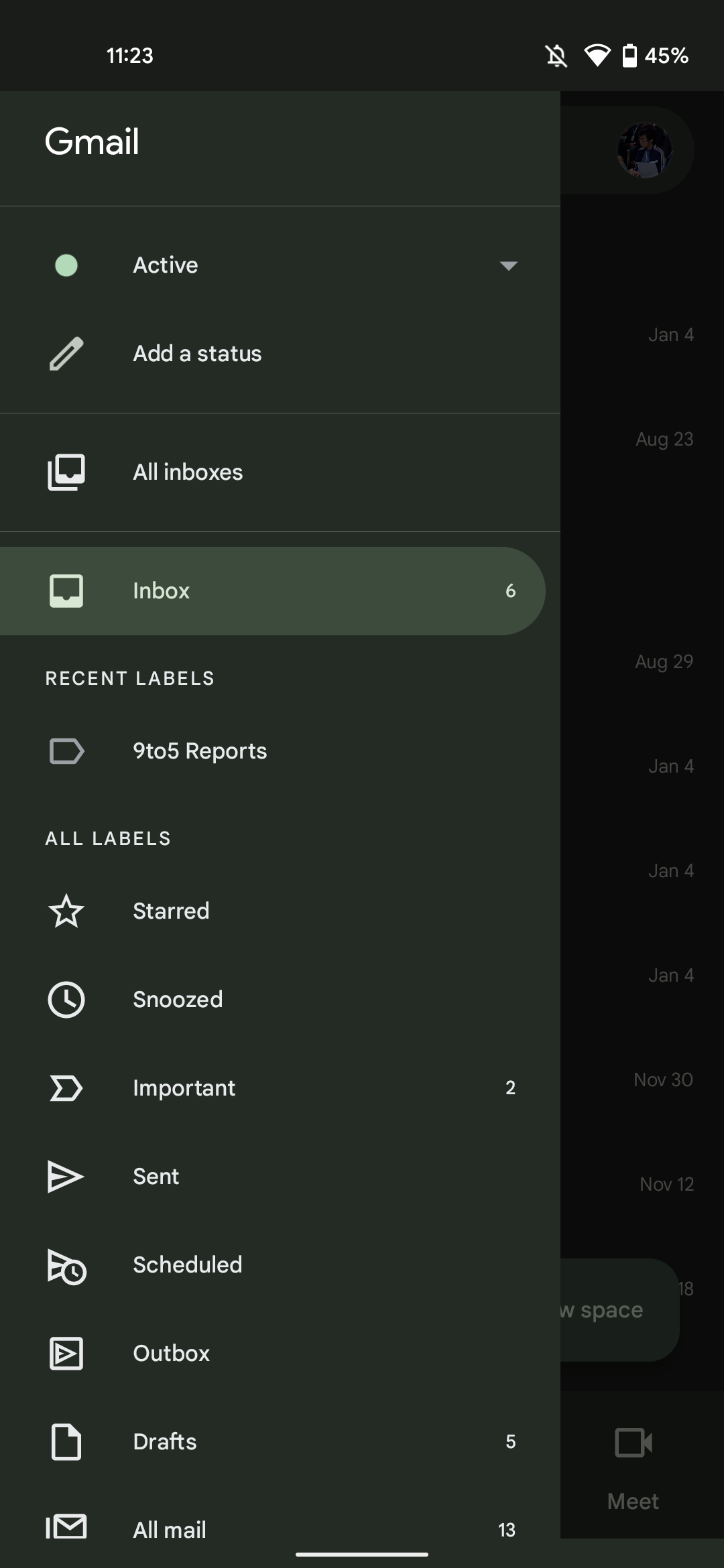The width and height of the screenshot is (724, 1568).
Task: Tap the 9to5 Reports label tag icon
Action: pos(66,751)
